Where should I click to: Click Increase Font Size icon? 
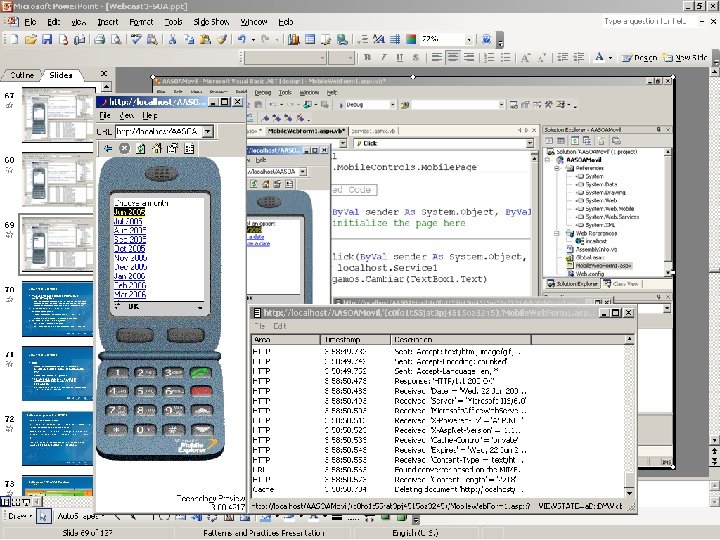coord(525,57)
